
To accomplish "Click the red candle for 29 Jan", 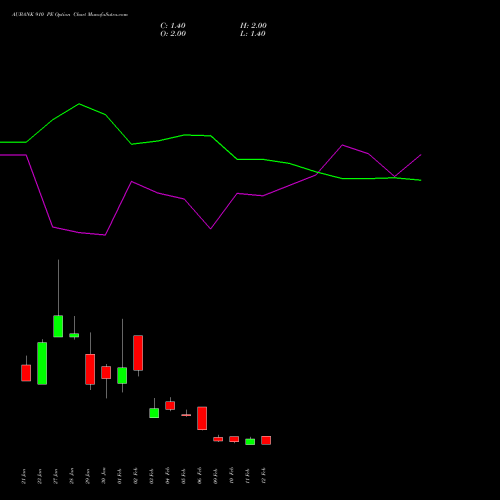I will tap(90, 369).
